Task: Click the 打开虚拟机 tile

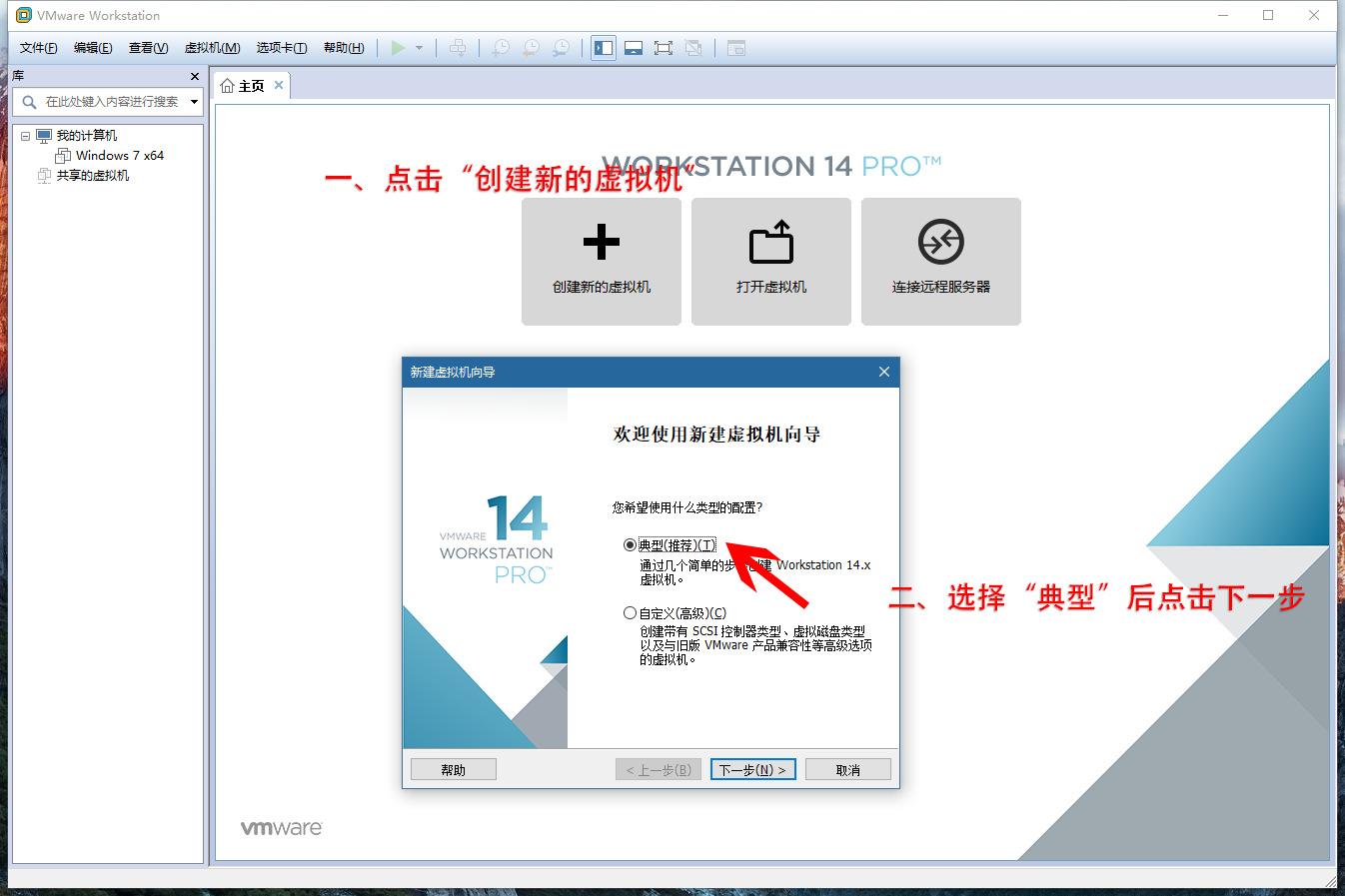Action: click(x=771, y=261)
